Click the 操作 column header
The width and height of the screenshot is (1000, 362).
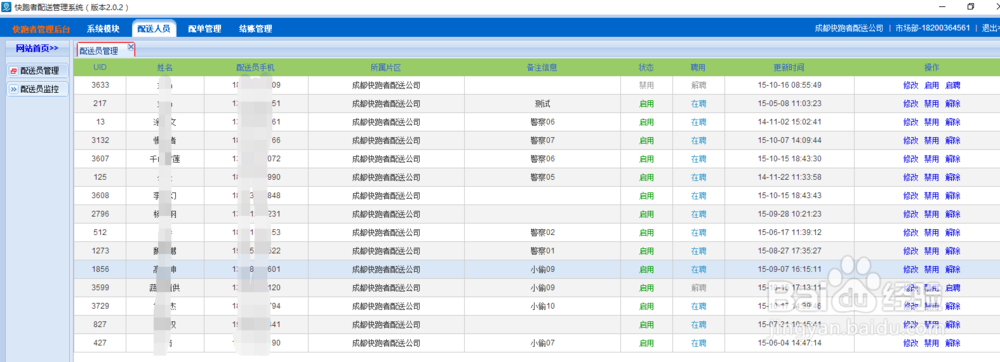point(932,67)
